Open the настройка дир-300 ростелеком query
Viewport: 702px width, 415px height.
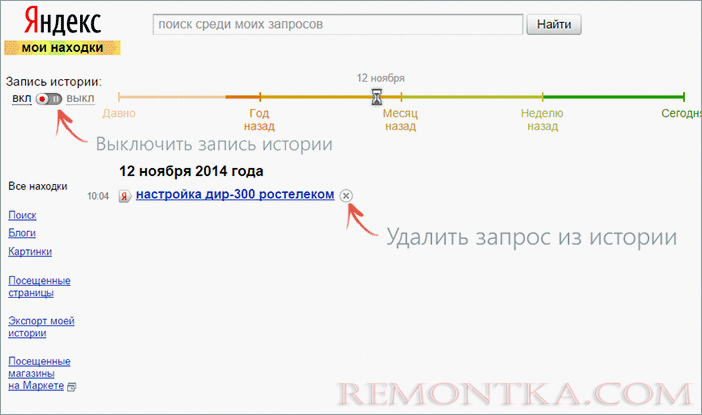point(235,194)
